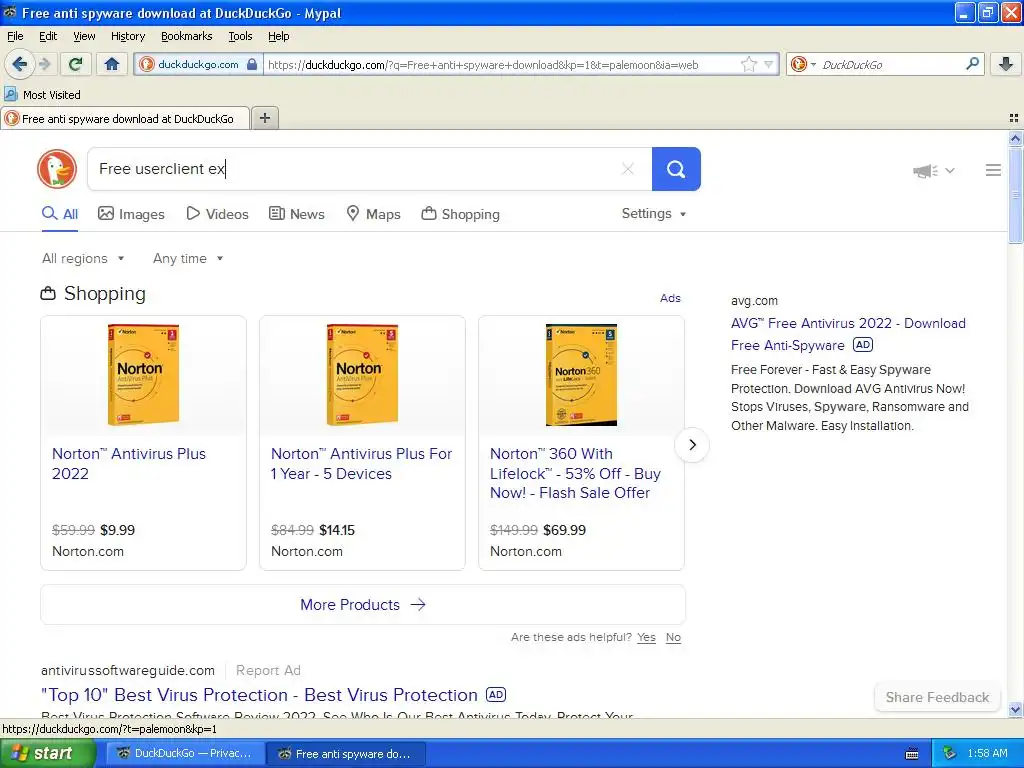
Task: Answer Yes to ads helpful question
Action: click(646, 637)
